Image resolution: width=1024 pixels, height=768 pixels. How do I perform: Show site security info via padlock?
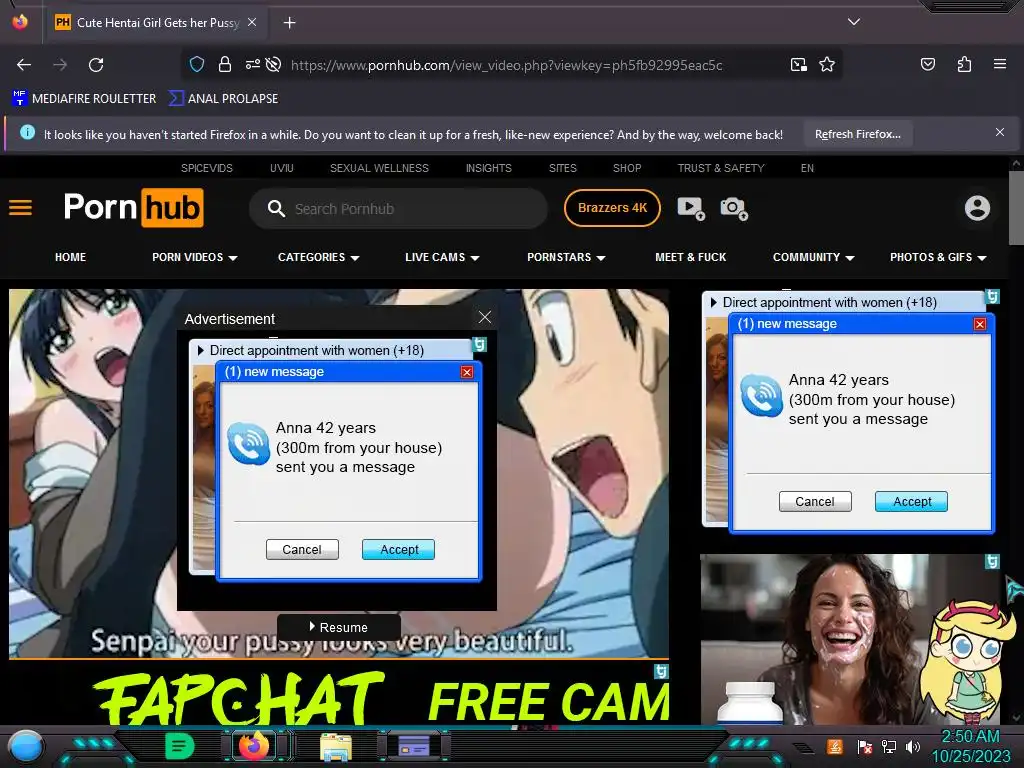pos(225,64)
